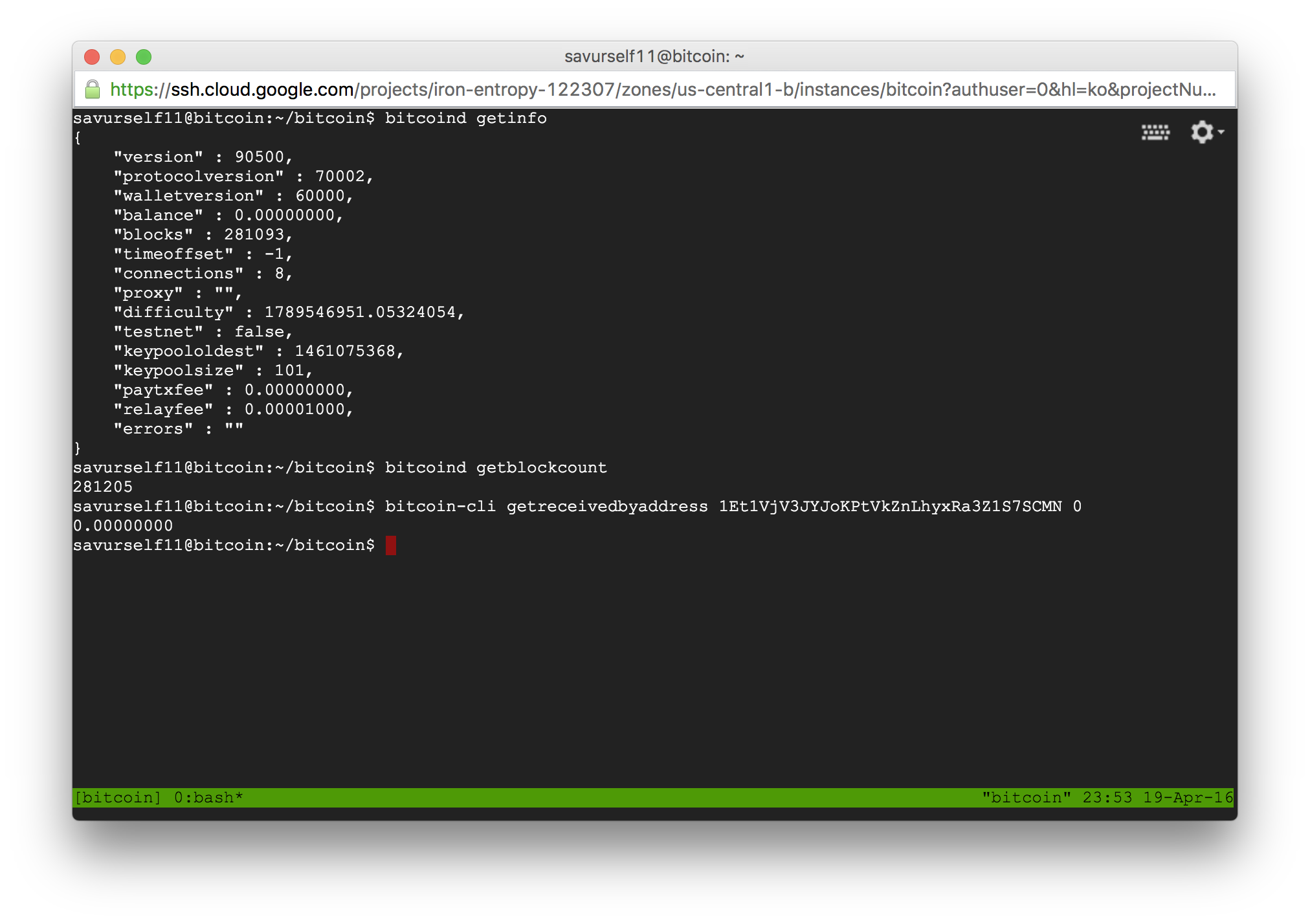Click the '"errors" : ""' line
The width and height of the screenshot is (1310, 924).
(179, 428)
